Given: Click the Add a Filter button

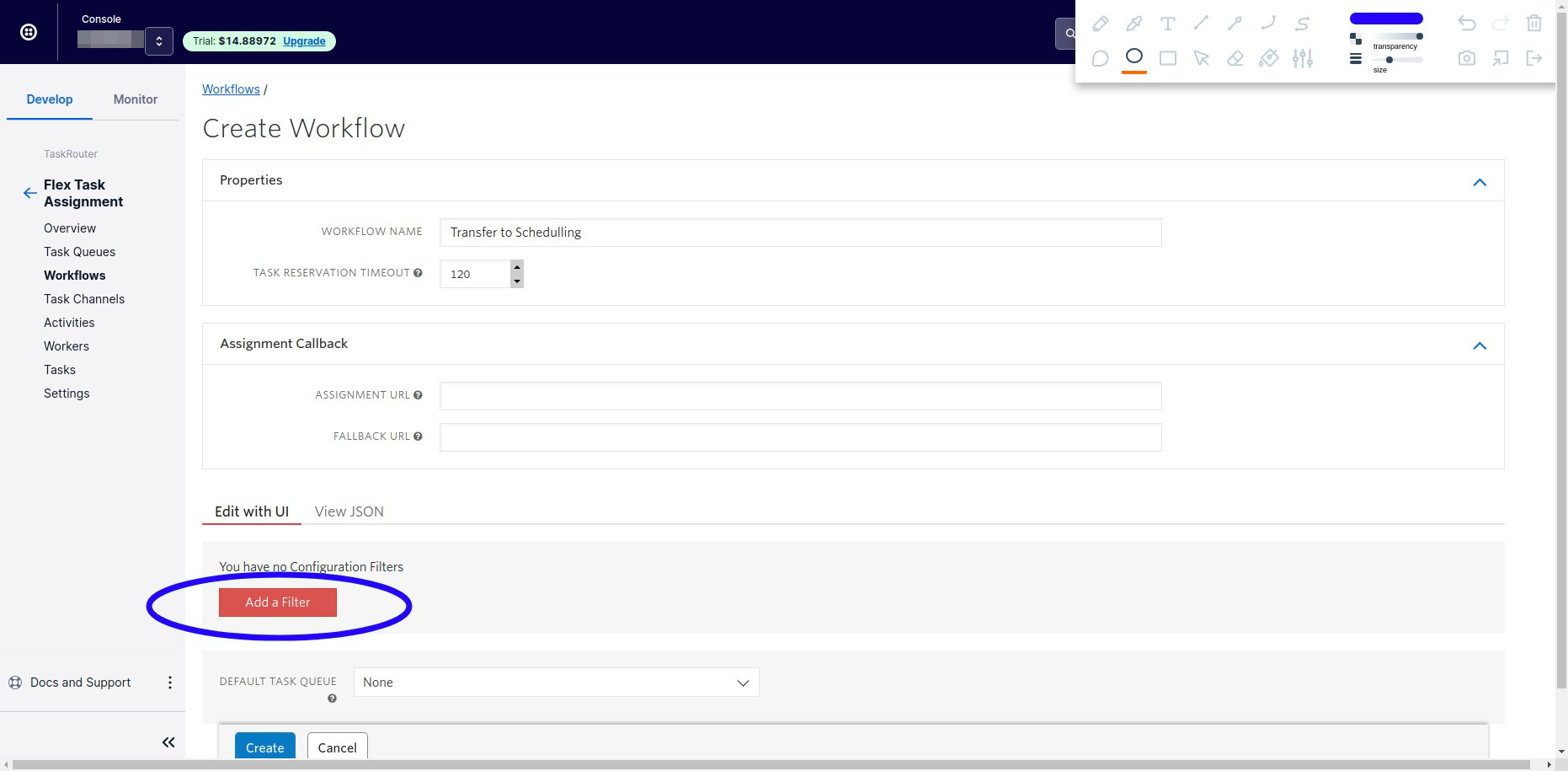Looking at the screenshot, I should (x=278, y=602).
